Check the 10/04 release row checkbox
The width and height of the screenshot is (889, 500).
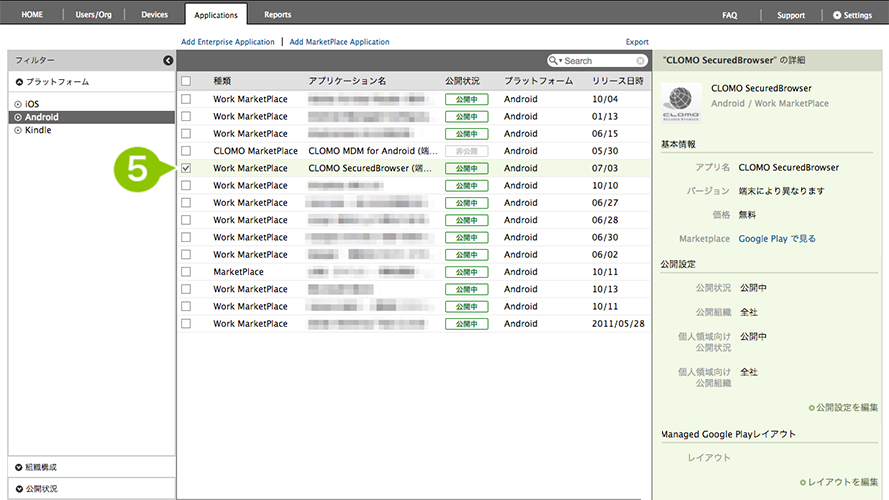pos(186,99)
